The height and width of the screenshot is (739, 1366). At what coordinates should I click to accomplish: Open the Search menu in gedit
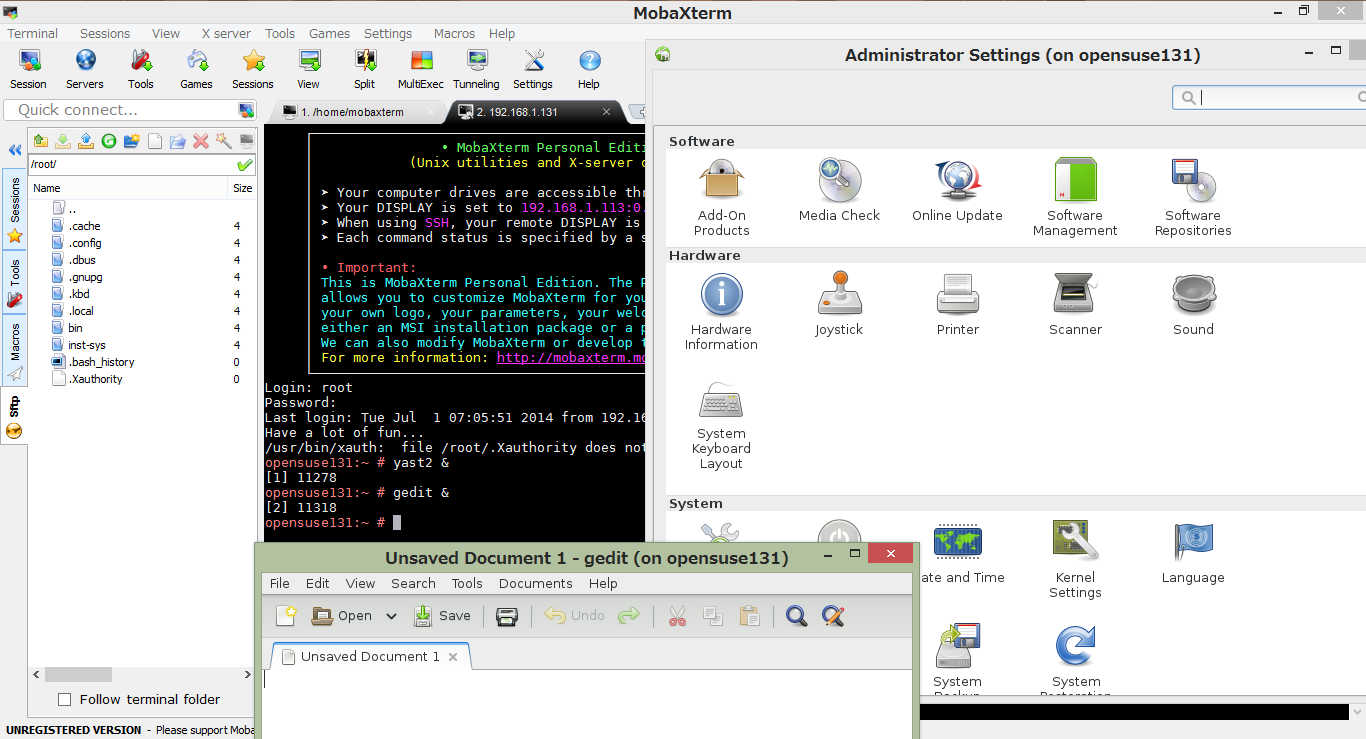[413, 583]
